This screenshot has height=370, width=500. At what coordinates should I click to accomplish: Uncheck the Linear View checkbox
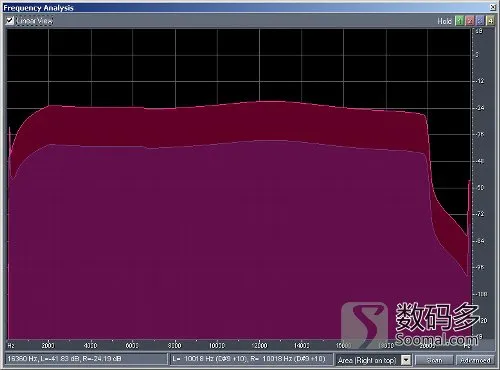point(10,21)
